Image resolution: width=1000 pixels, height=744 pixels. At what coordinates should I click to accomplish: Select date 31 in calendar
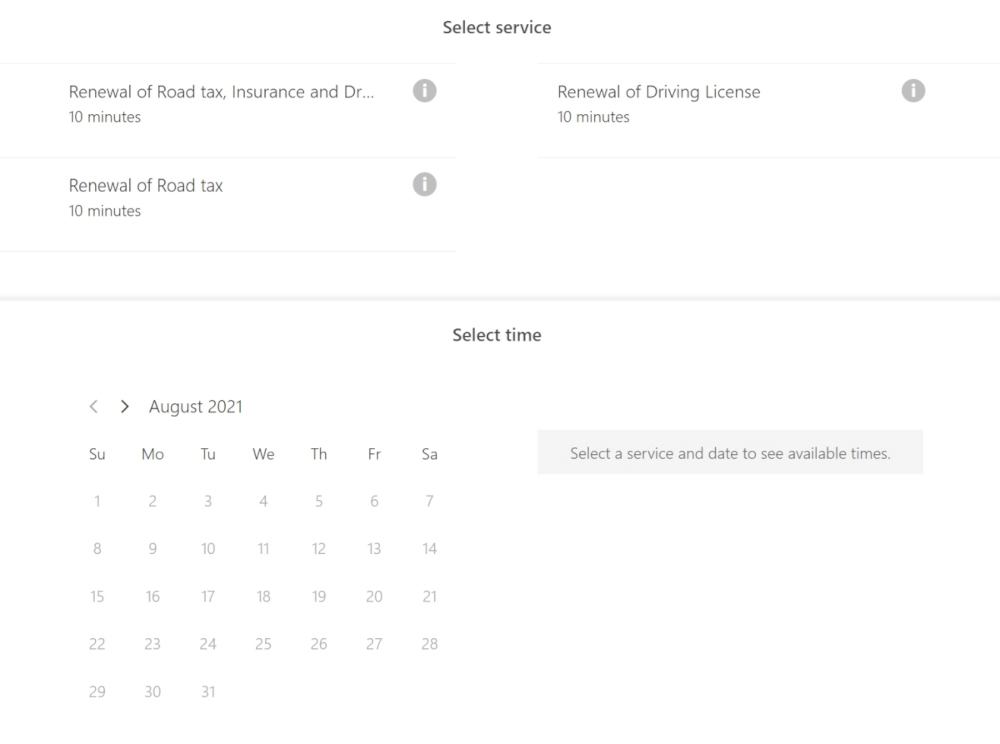coord(208,692)
